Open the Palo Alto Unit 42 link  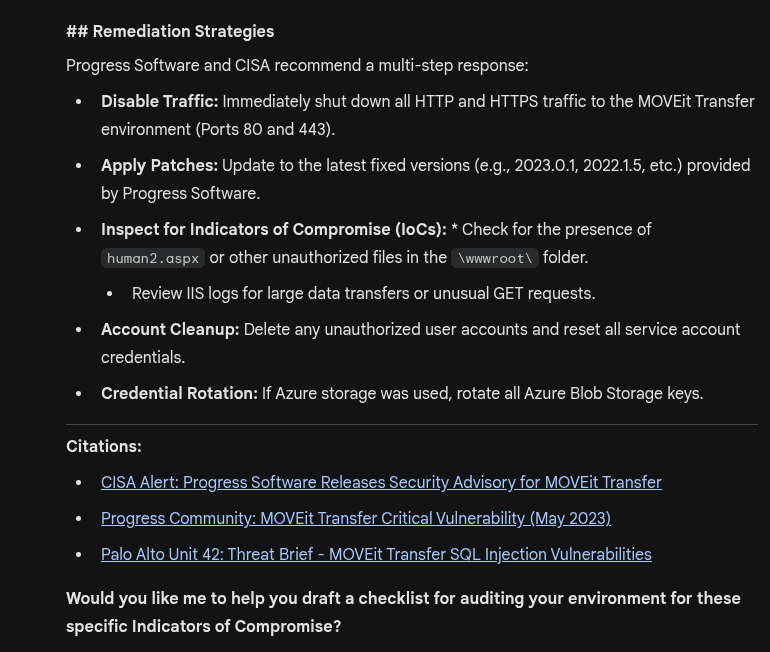point(376,554)
